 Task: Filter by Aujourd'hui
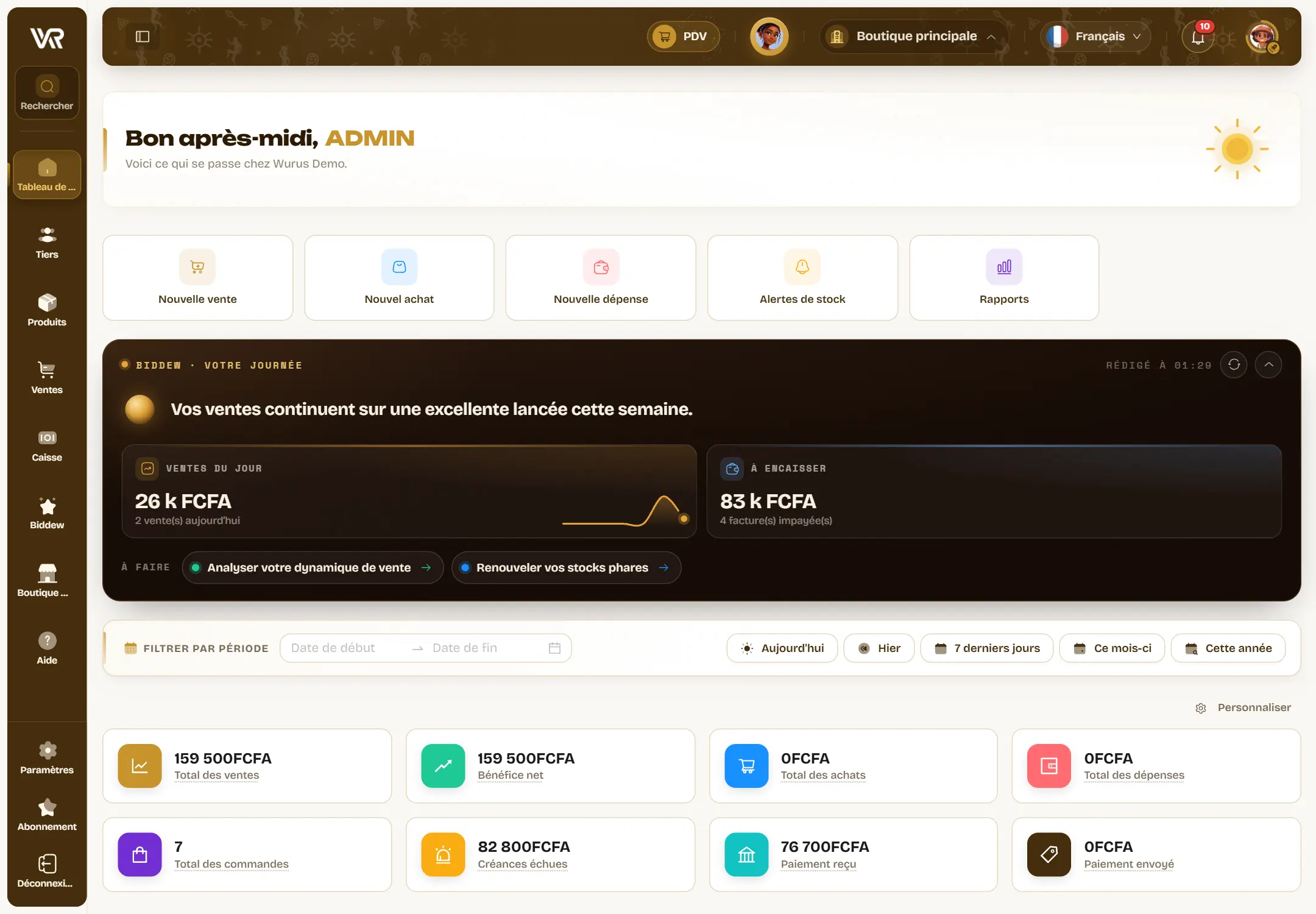[x=782, y=648]
